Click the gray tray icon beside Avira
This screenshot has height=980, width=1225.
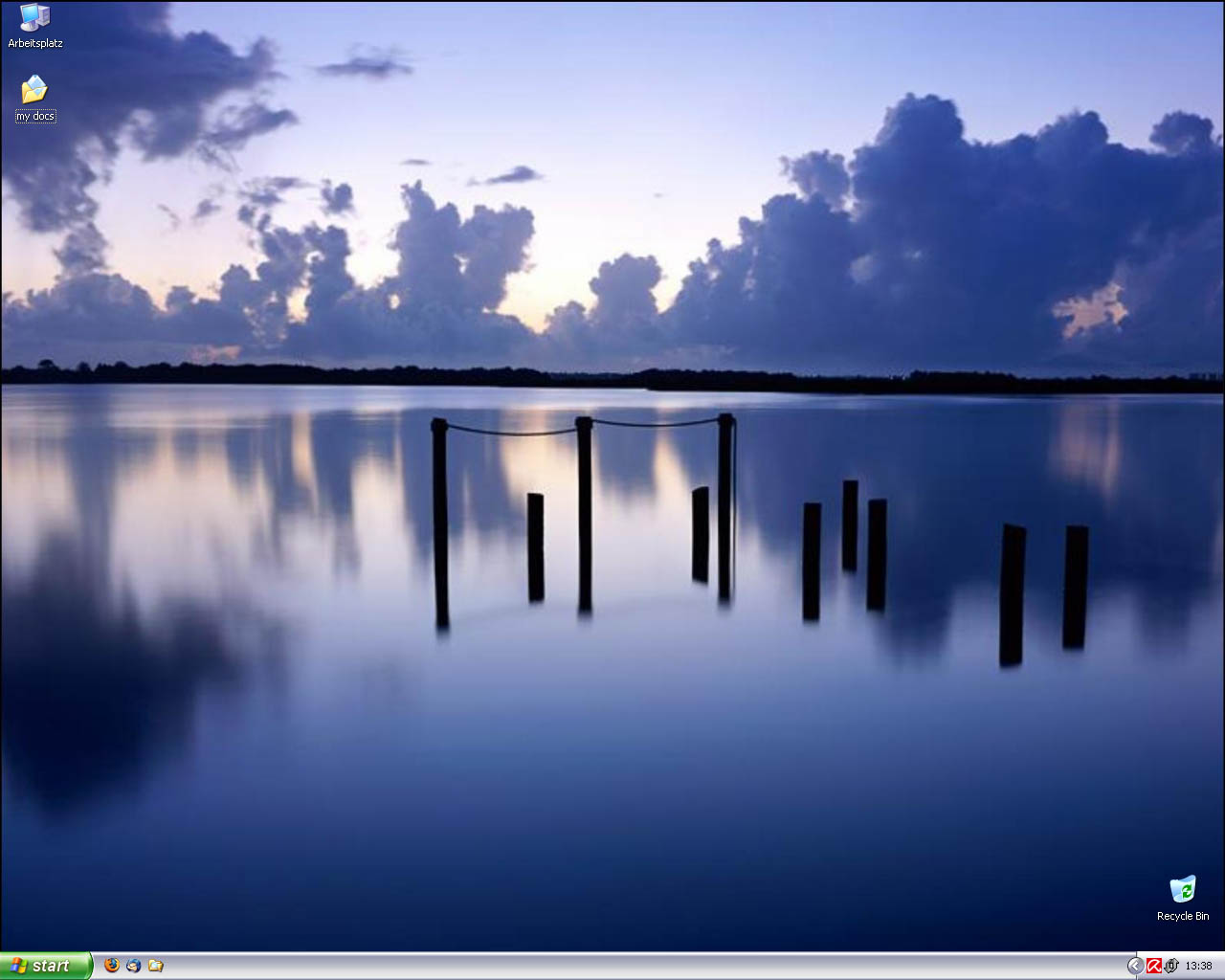[x=1171, y=966]
